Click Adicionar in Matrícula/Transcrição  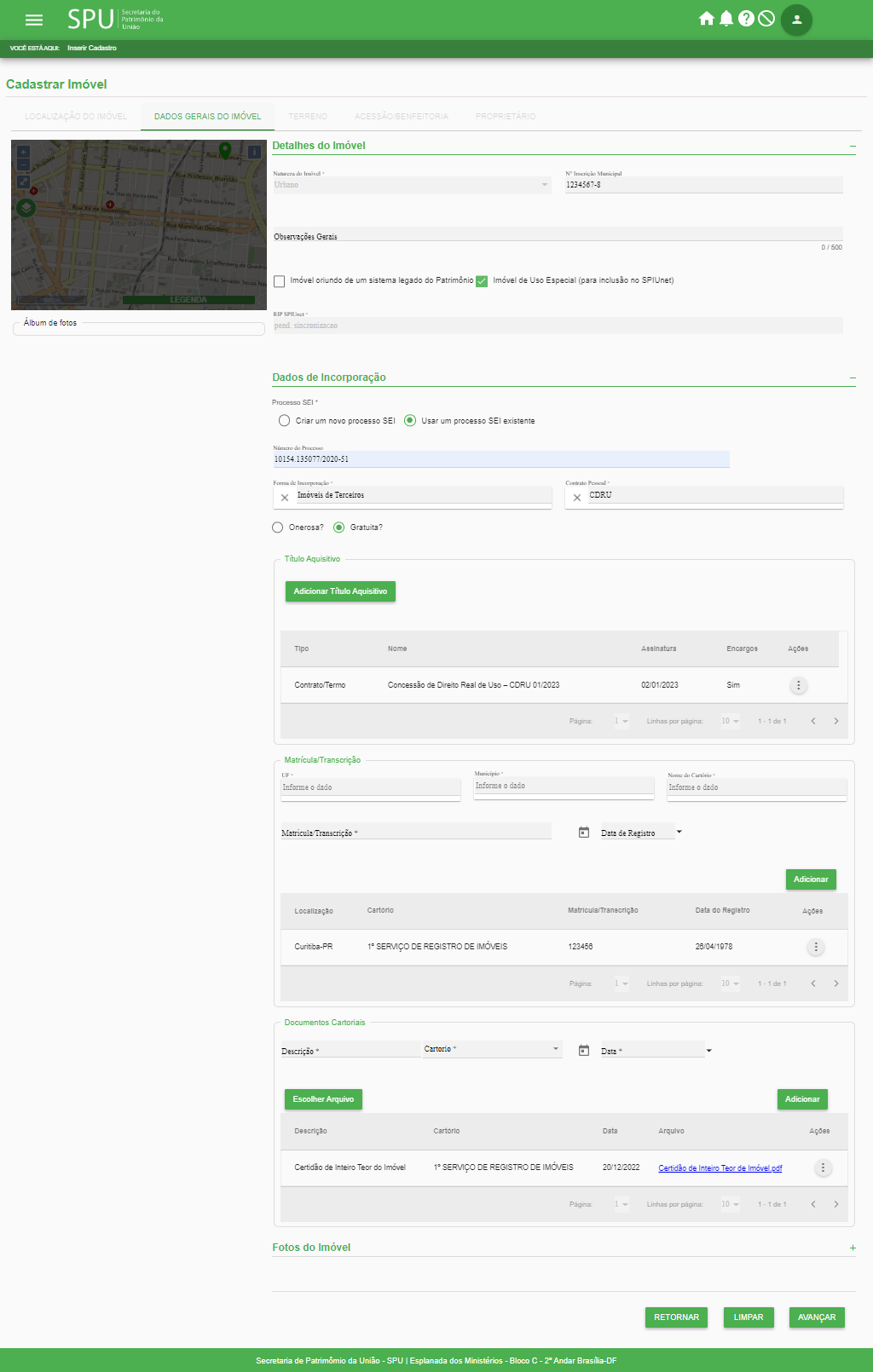click(x=811, y=879)
